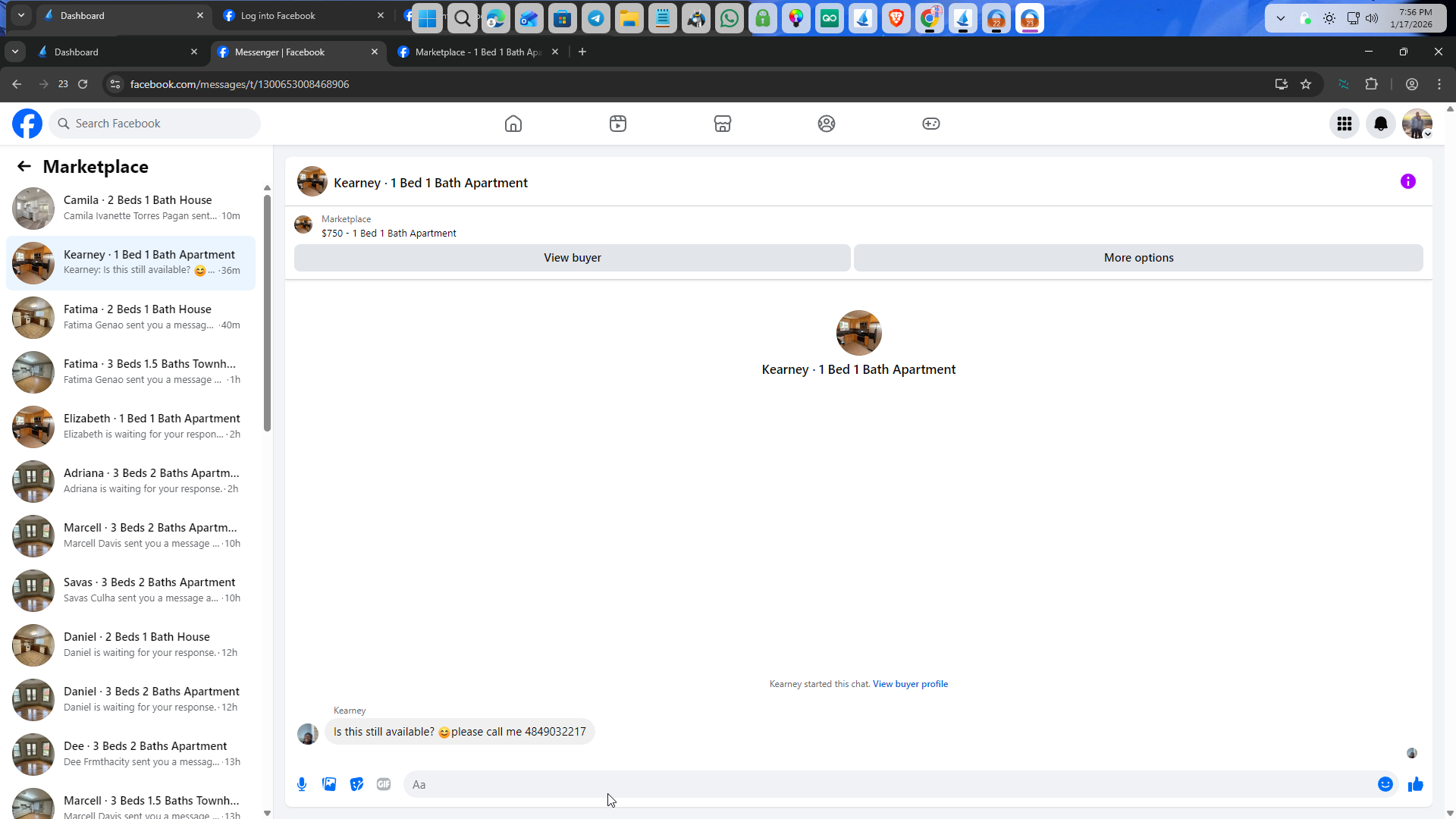Open the Facebook menu grid icon
This screenshot has height=819, width=1456.
[1344, 124]
